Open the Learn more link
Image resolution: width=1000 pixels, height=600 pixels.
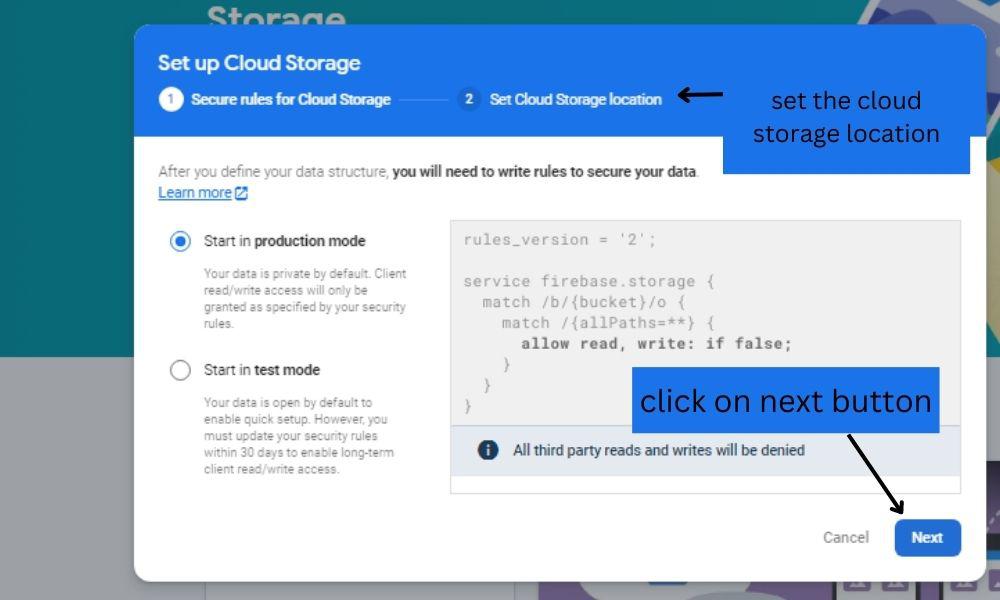coord(195,193)
